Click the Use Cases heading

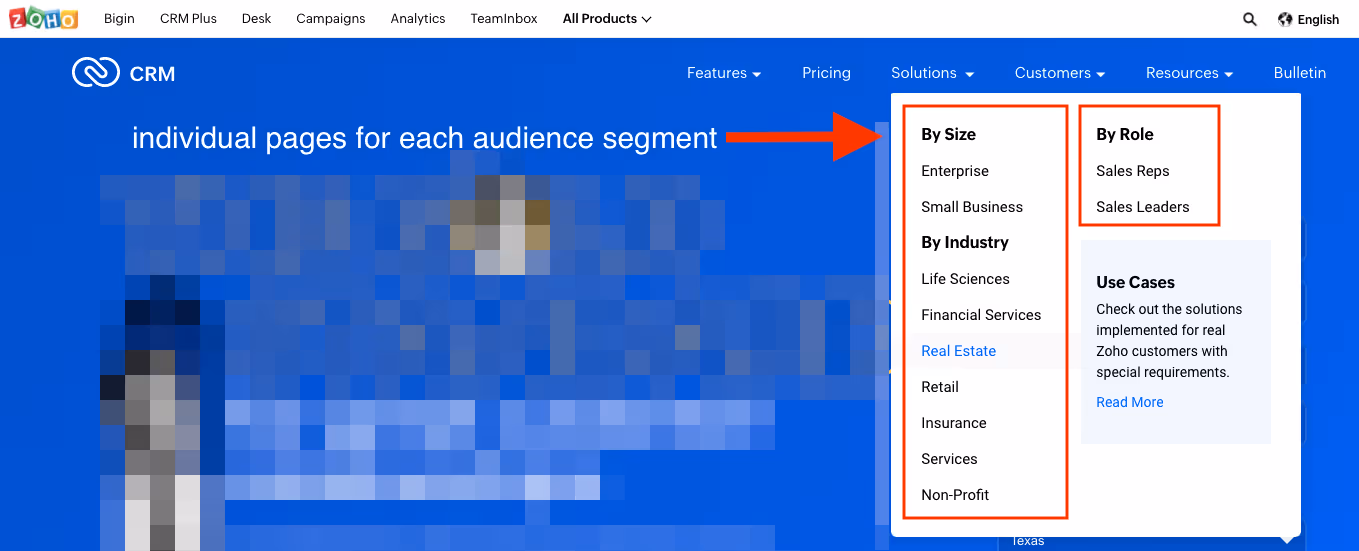tap(1135, 282)
